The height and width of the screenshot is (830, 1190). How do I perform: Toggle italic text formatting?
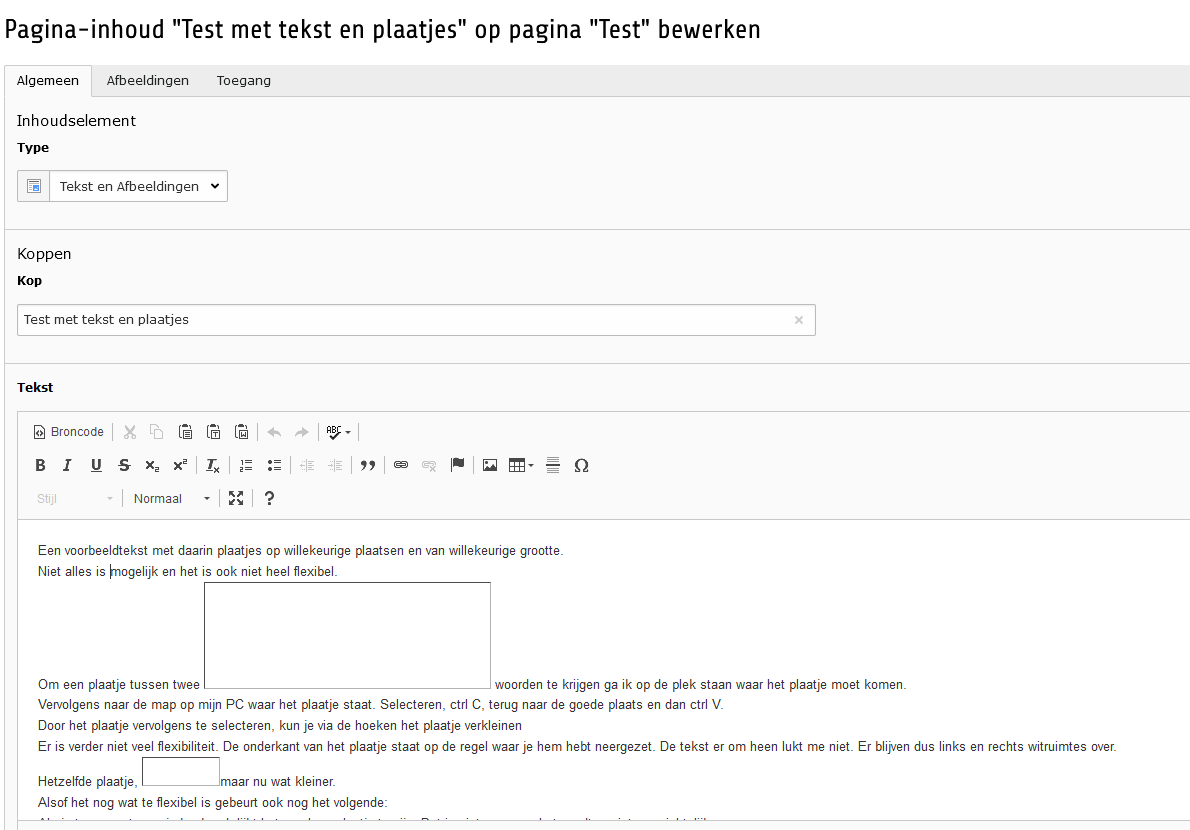point(68,465)
